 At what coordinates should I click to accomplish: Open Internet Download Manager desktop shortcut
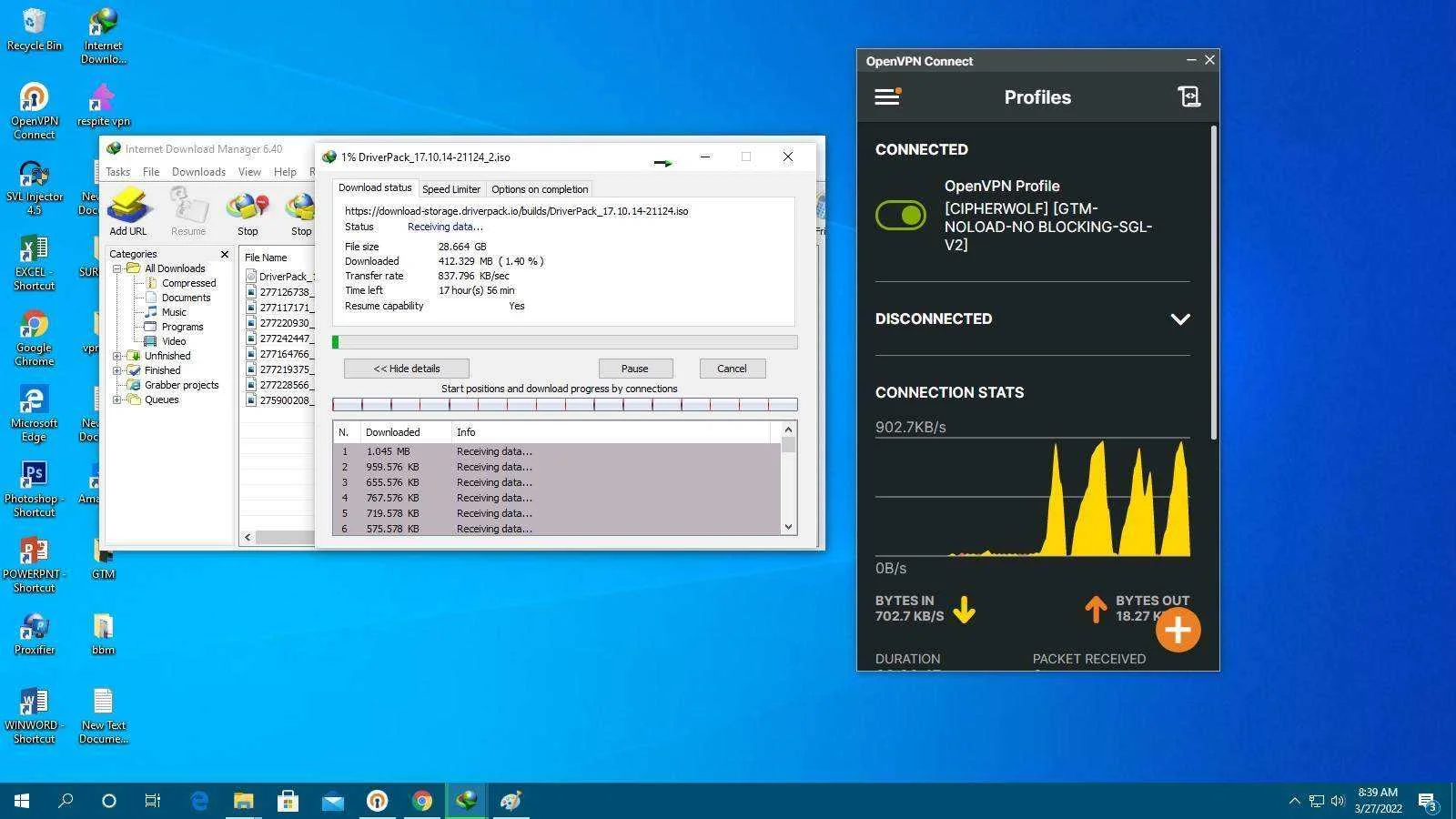103,36
